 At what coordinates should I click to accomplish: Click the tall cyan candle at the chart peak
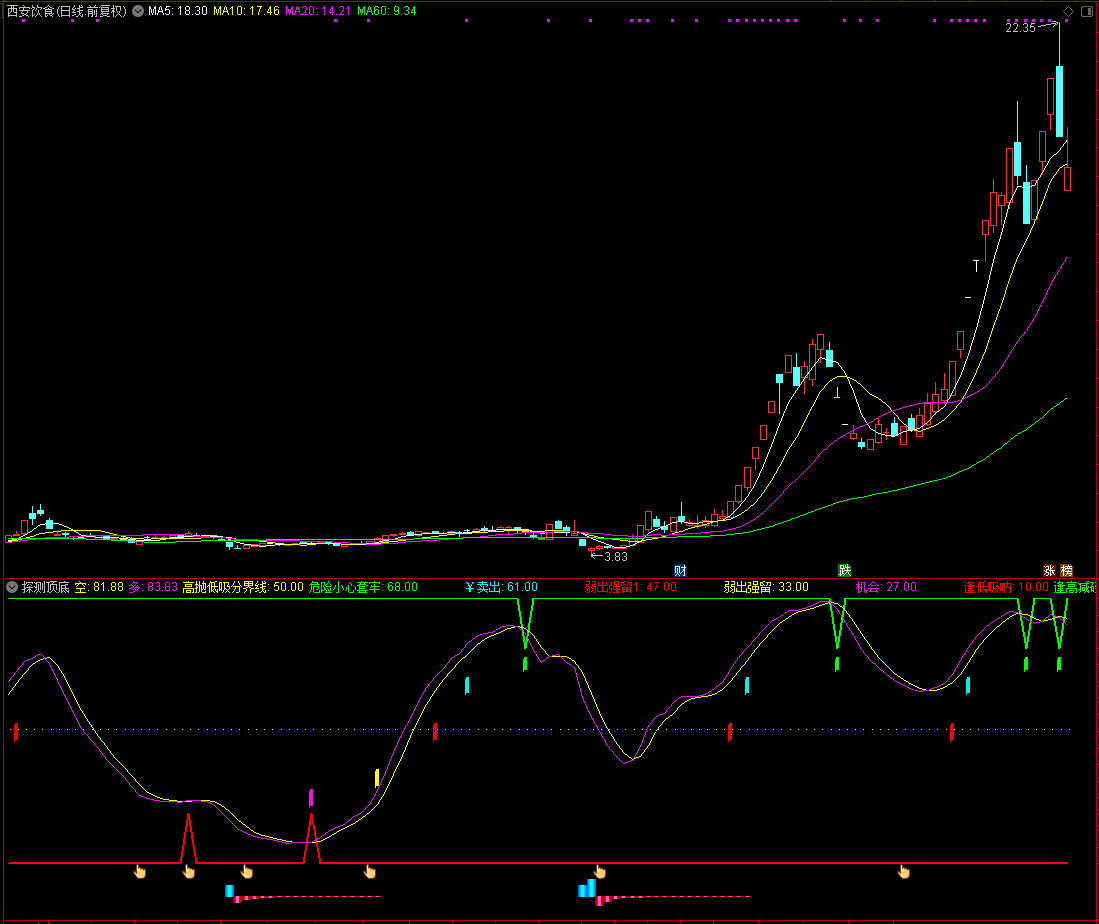pos(1060,100)
